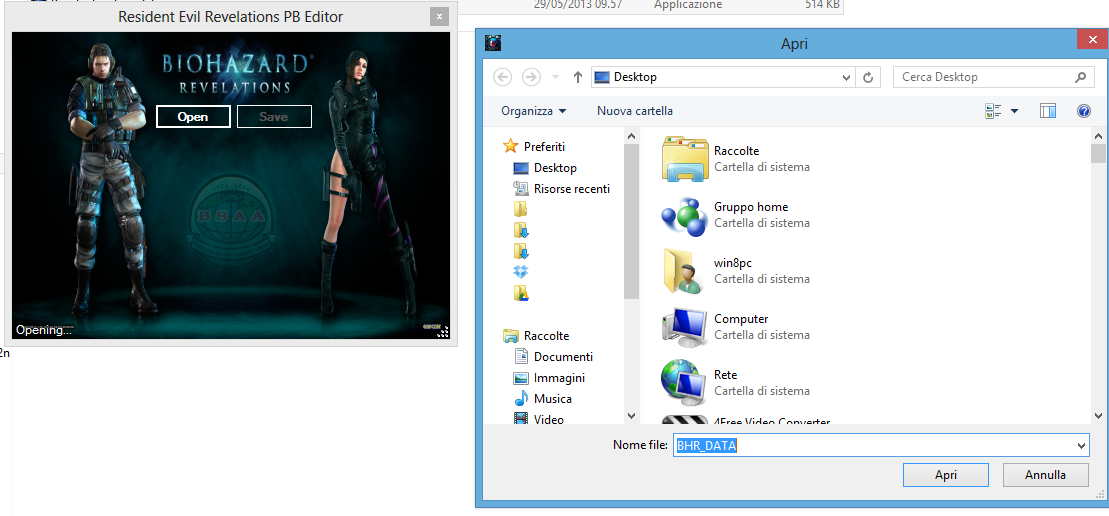Expand the address bar history dropdown
1109x516 pixels.
[x=846, y=77]
